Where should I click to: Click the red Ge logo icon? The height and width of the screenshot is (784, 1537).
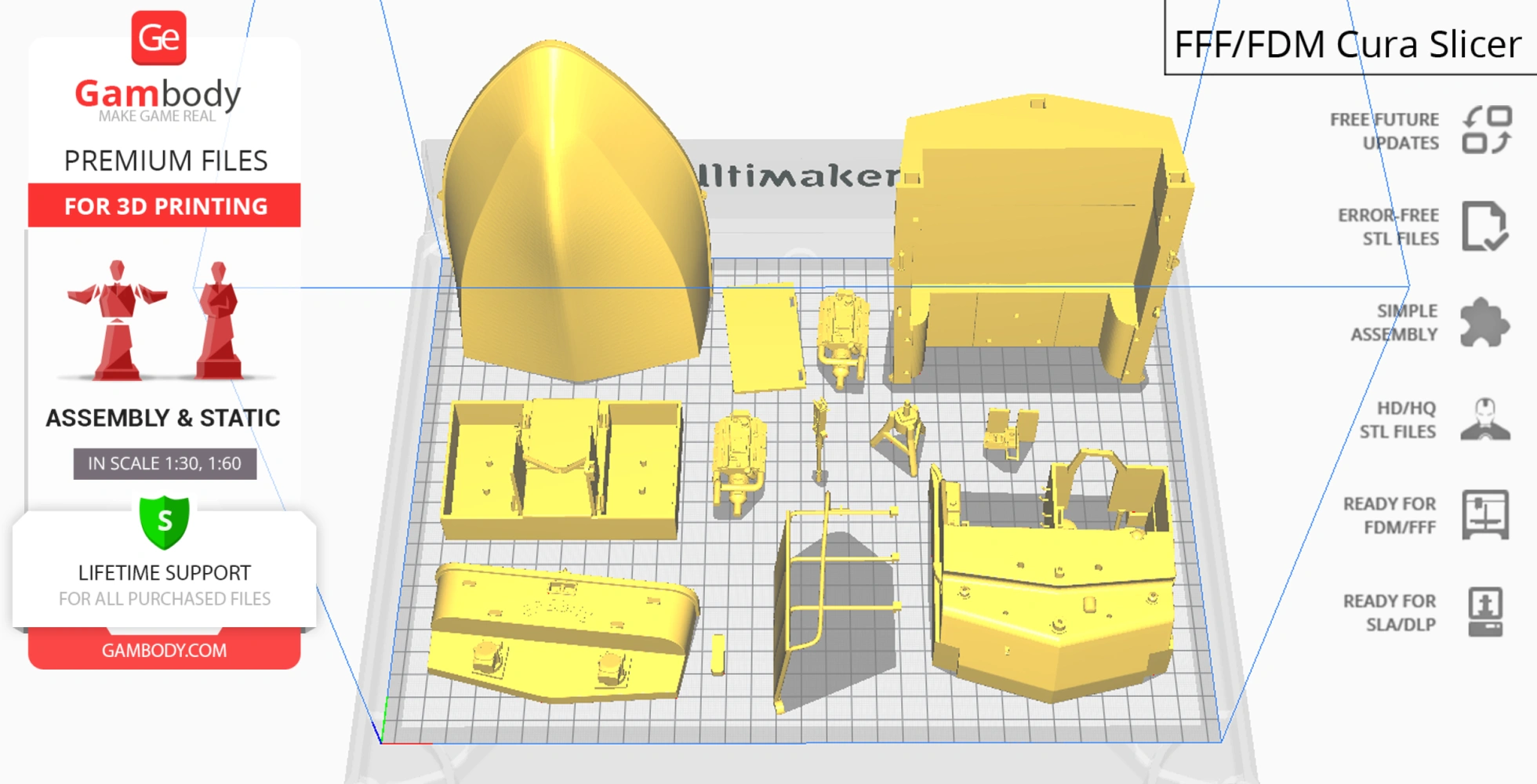tap(158, 38)
